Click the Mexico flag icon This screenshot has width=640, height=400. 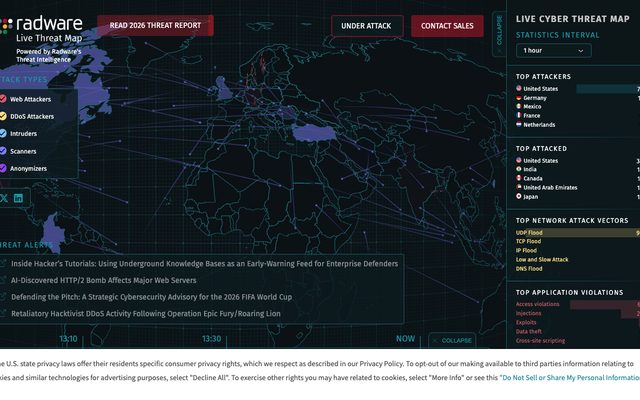tap(519, 106)
